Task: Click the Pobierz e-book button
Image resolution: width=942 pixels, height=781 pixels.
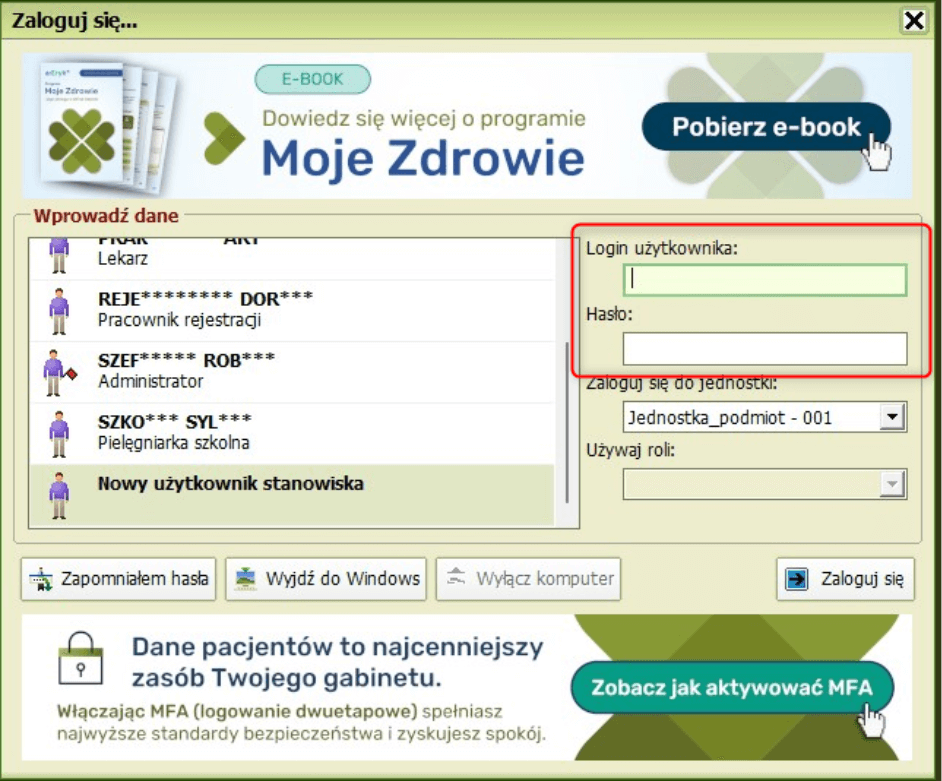Action: [x=766, y=127]
